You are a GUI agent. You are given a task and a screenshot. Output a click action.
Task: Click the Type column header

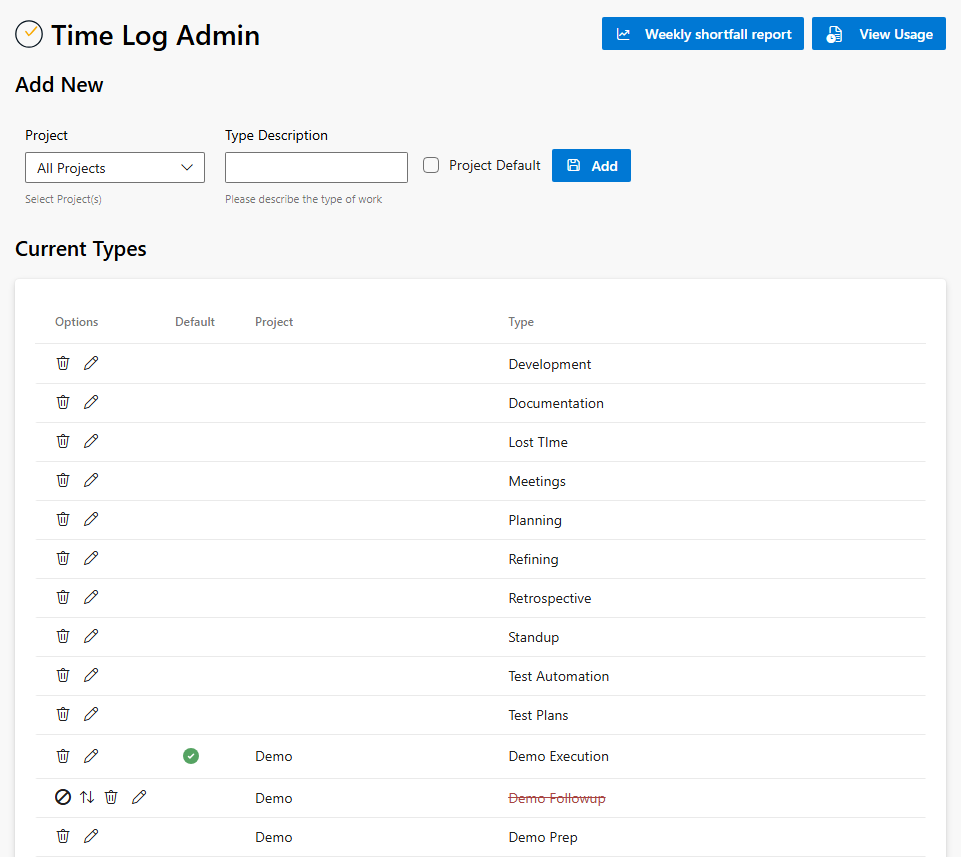(521, 322)
